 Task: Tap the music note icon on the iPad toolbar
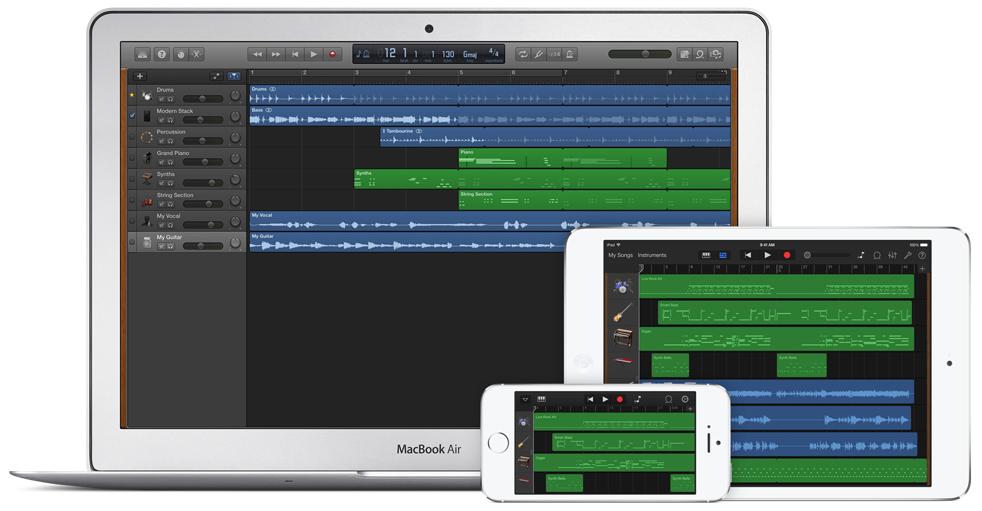point(861,256)
